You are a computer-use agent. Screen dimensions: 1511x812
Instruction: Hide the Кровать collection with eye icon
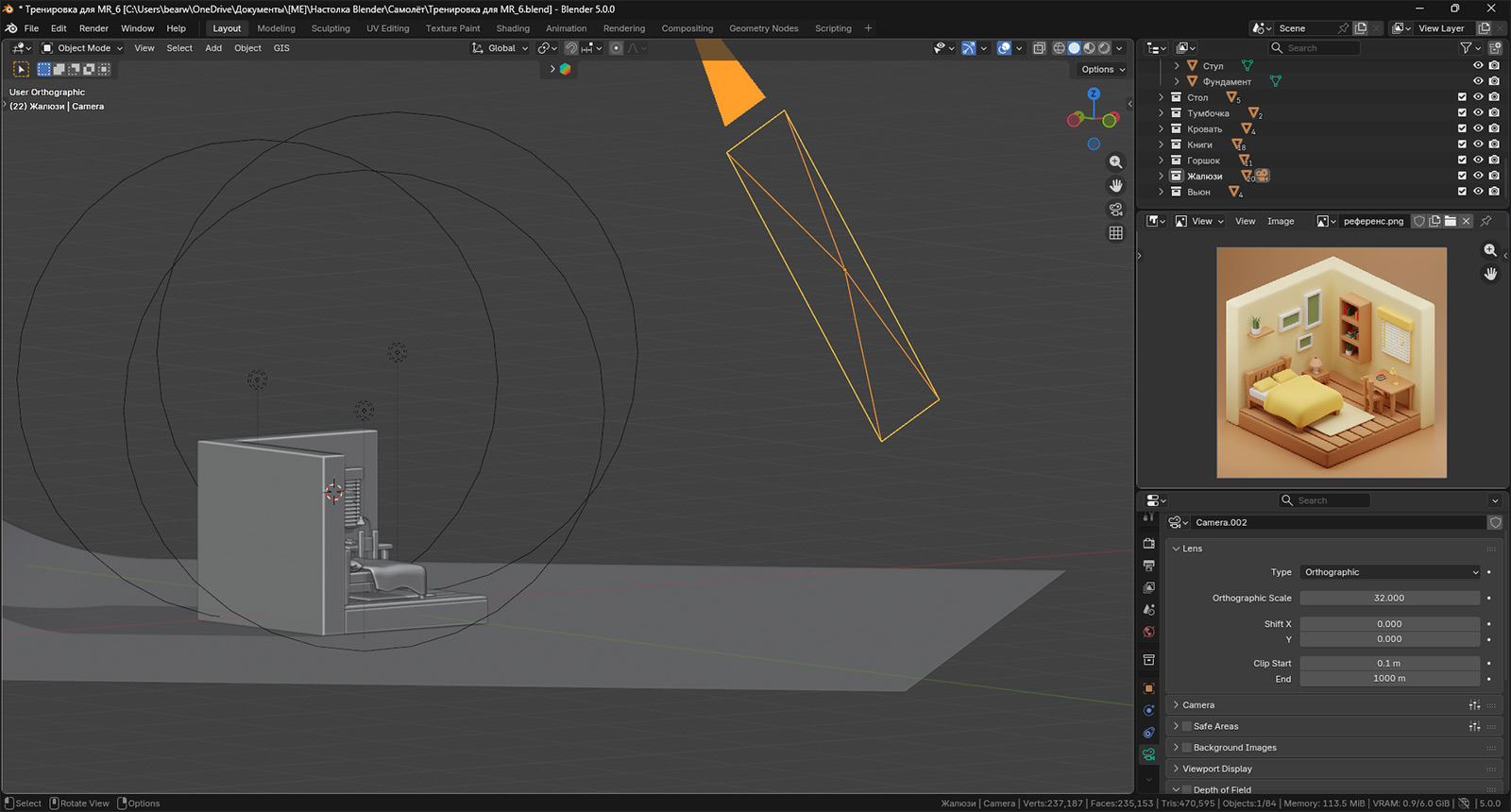coord(1478,128)
